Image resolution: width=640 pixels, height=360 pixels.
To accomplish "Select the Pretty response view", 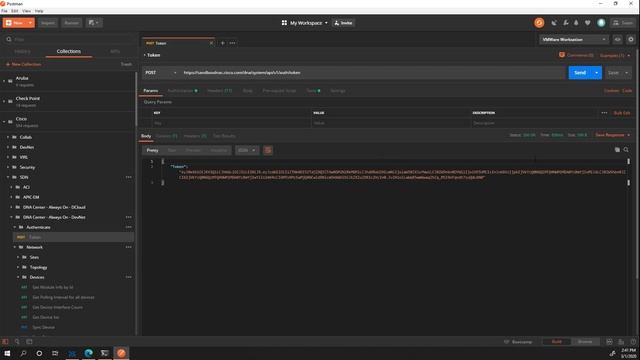I will point(152,150).
